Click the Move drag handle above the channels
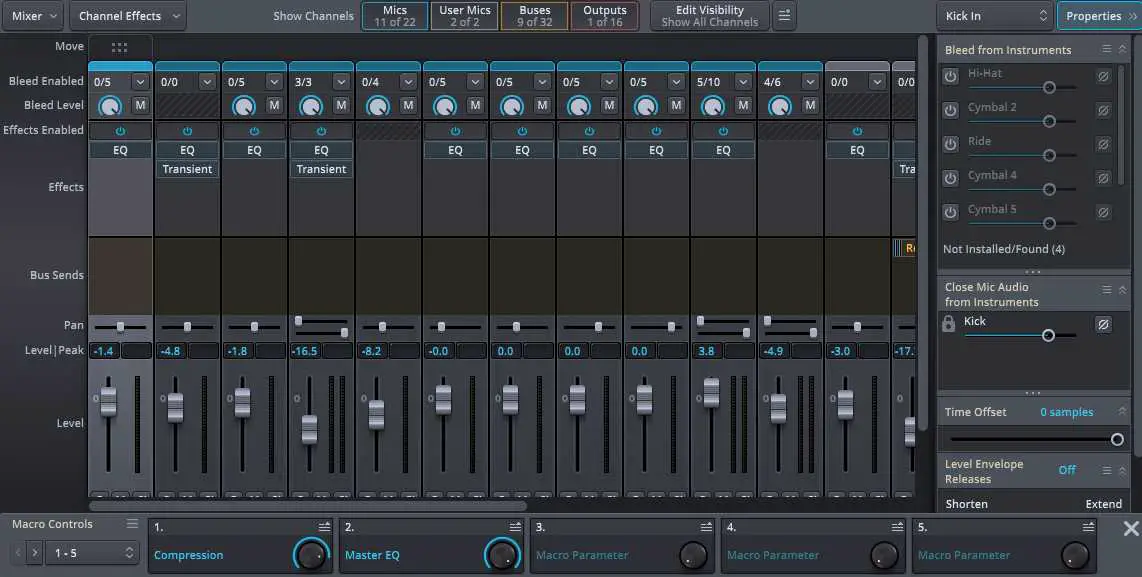 [x=119, y=46]
